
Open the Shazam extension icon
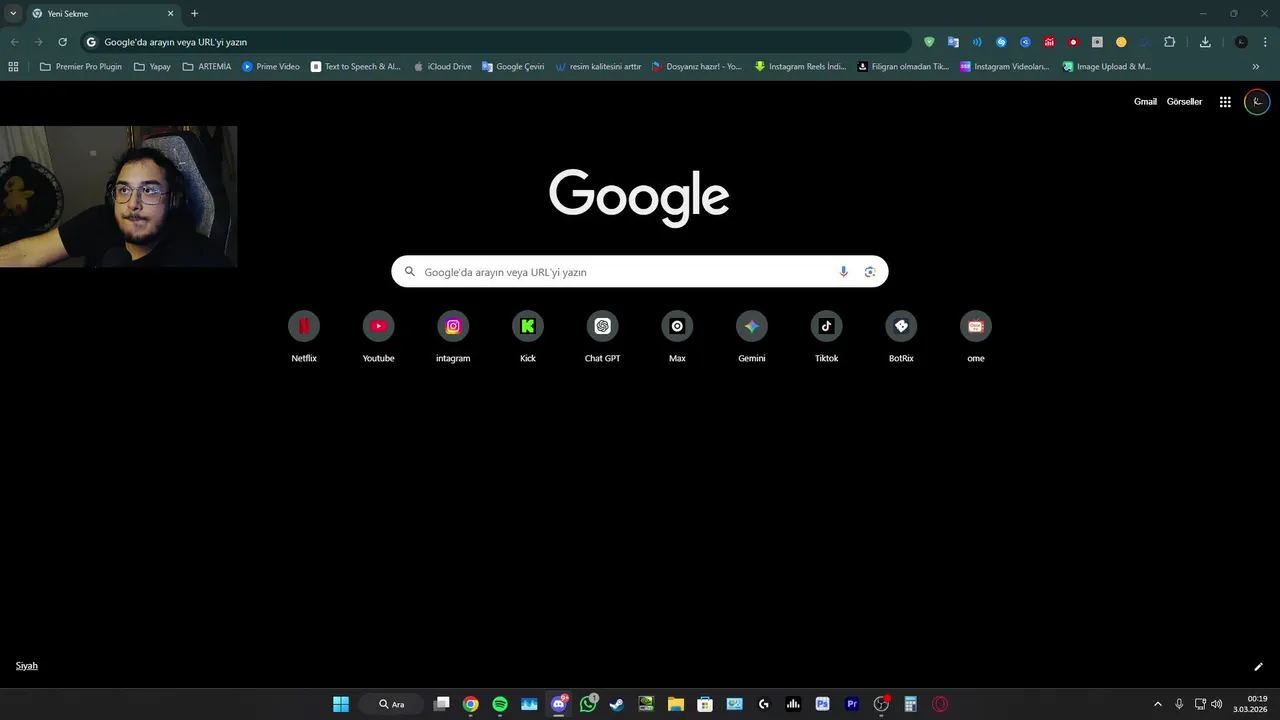point(1001,42)
